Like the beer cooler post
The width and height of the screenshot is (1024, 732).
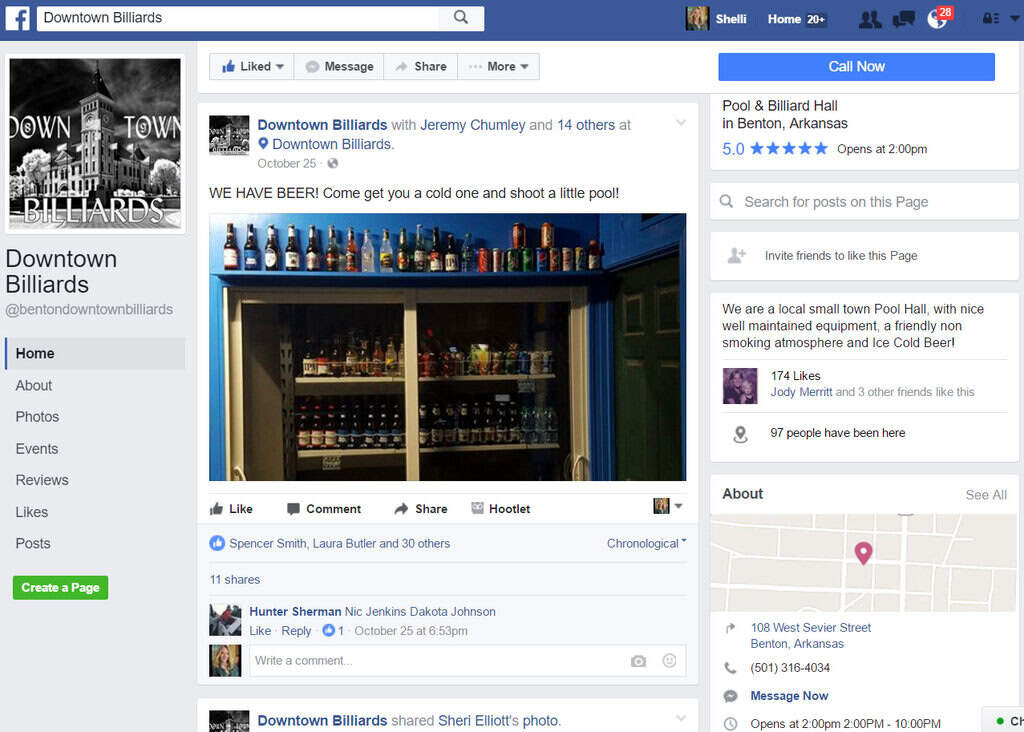coord(231,509)
